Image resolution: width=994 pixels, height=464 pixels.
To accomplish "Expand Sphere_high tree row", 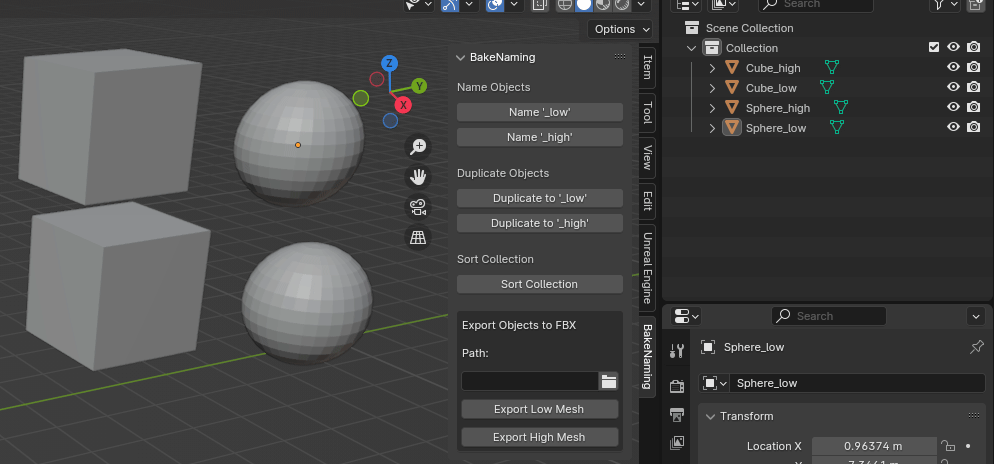I will pyautogui.click(x=712, y=108).
